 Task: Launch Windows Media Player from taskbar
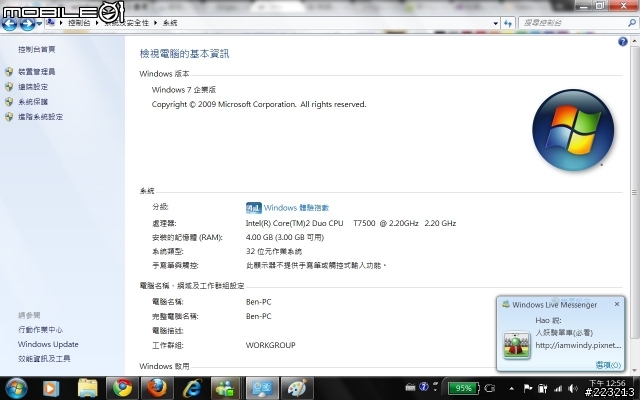[x=51, y=388]
